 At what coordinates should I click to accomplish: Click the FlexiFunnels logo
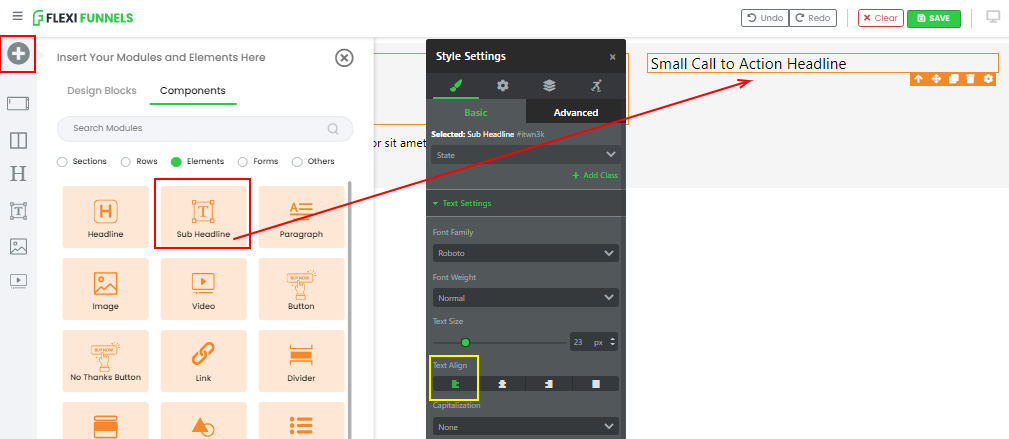83,18
